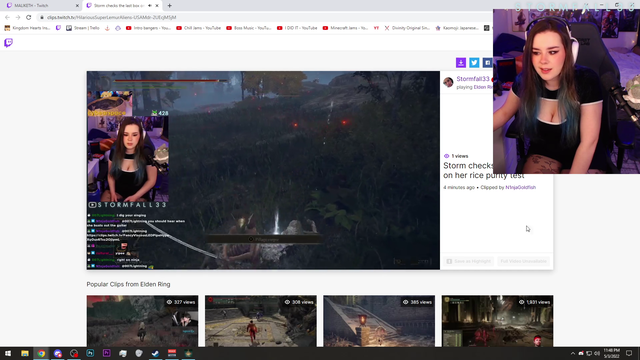Open the Kaomoji Japanese bookmark
The image size is (640, 360).
pos(457,28)
